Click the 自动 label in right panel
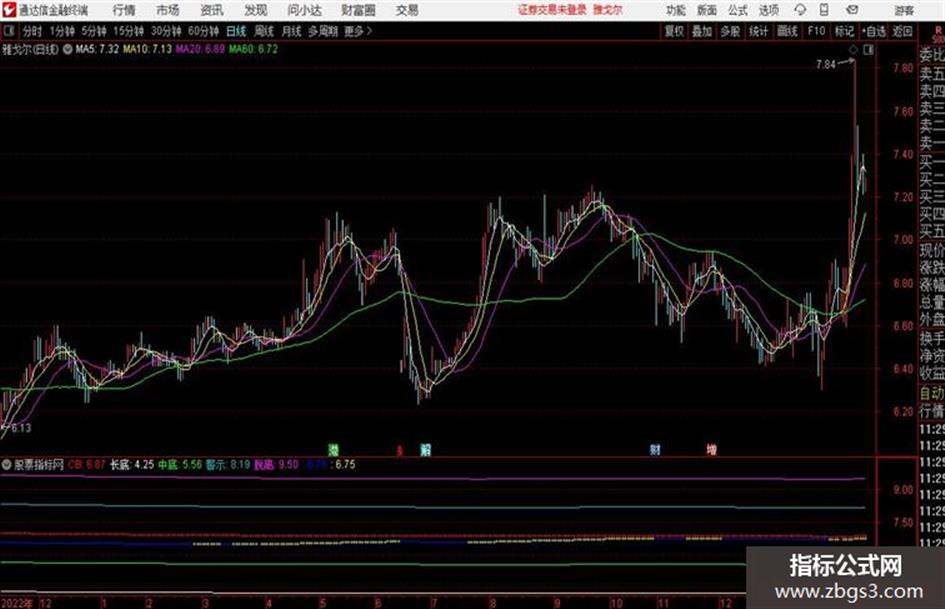945x609 pixels. [x=932, y=394]
